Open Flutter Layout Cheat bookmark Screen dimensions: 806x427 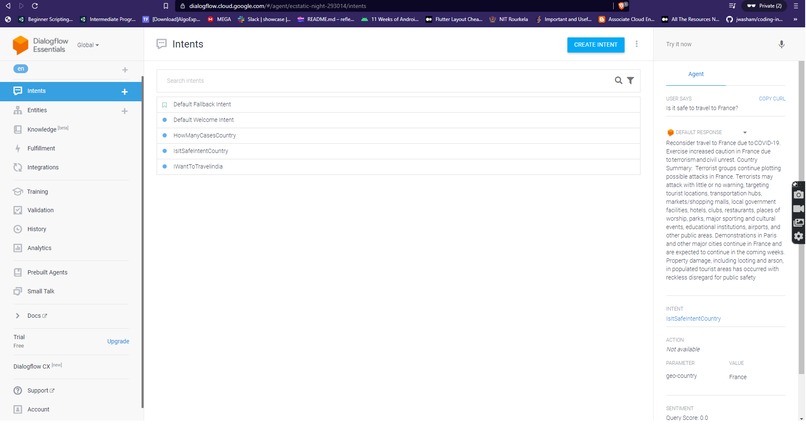(x=454, y=19)
